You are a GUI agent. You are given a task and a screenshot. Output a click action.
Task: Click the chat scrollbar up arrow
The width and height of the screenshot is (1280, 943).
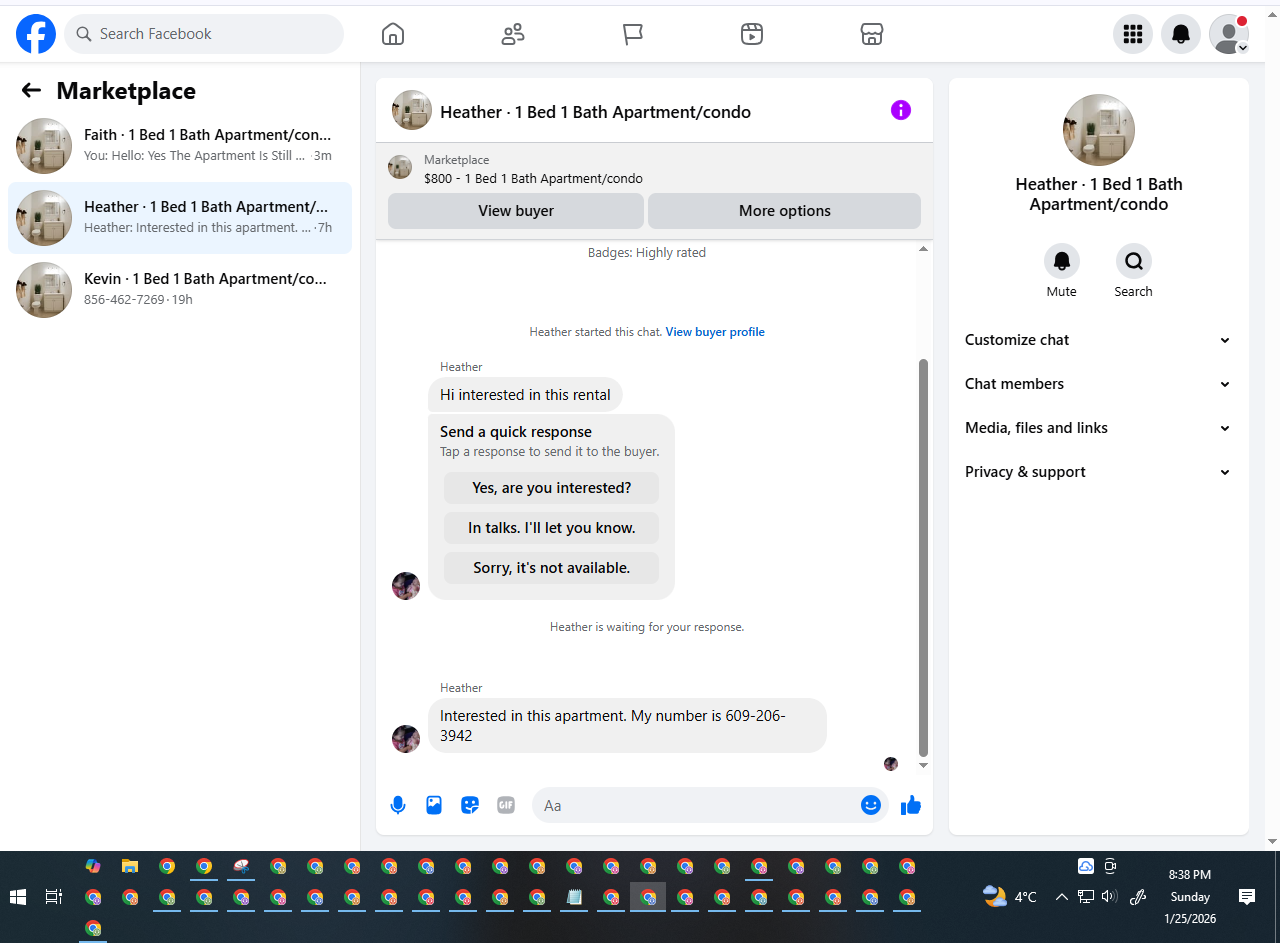923,248
